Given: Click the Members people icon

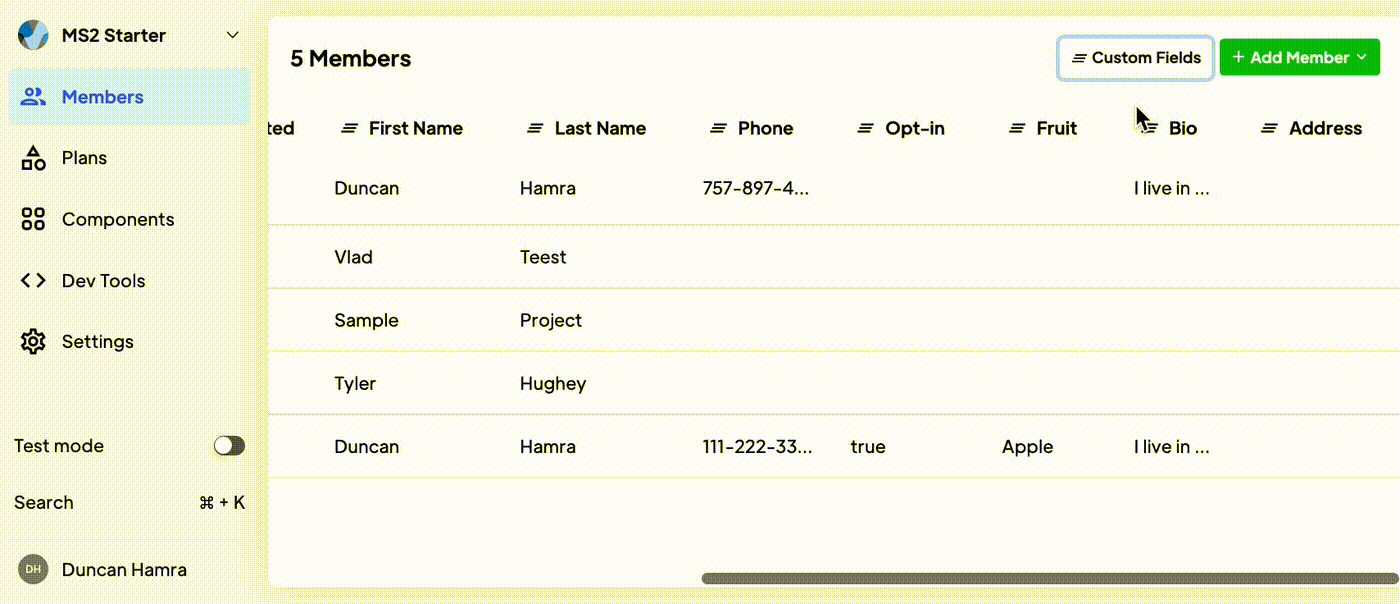Looking at the screenshot, I should (33, 97).
